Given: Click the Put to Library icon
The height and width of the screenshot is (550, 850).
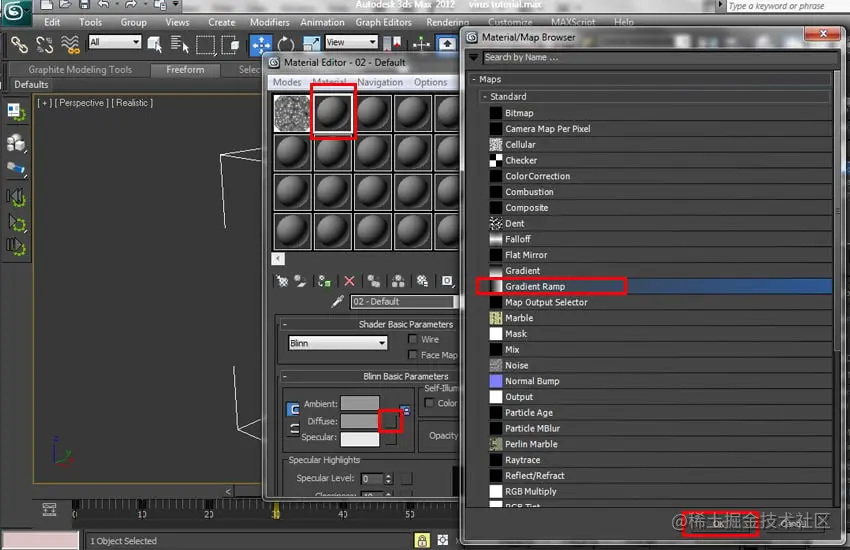Looking at the screenshot, I should [x=422, y=281].
